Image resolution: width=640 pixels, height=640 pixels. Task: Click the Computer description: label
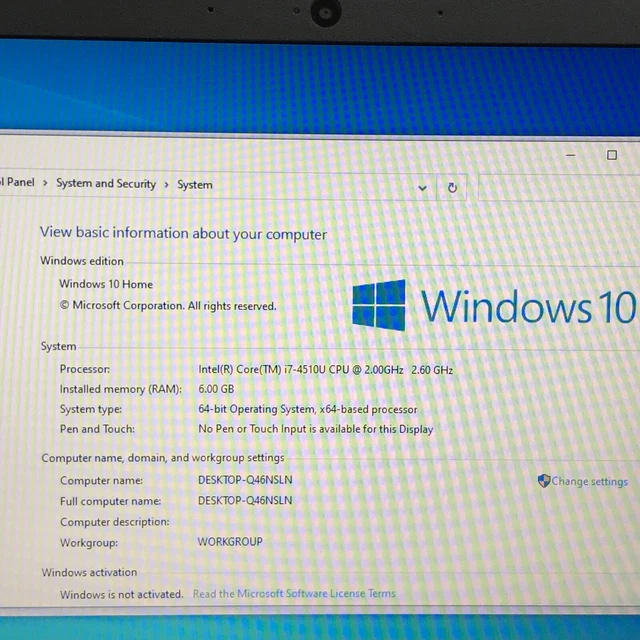(115, 522)
